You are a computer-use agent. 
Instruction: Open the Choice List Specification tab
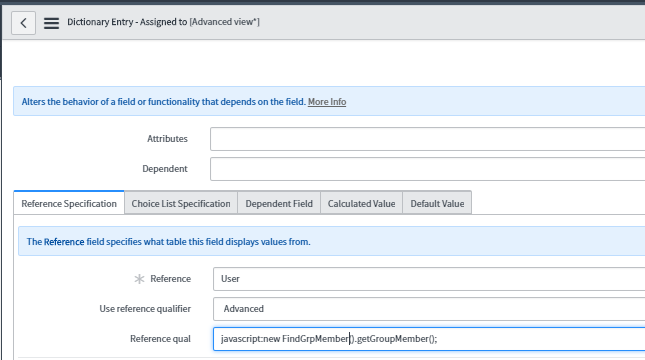point(181,203)
